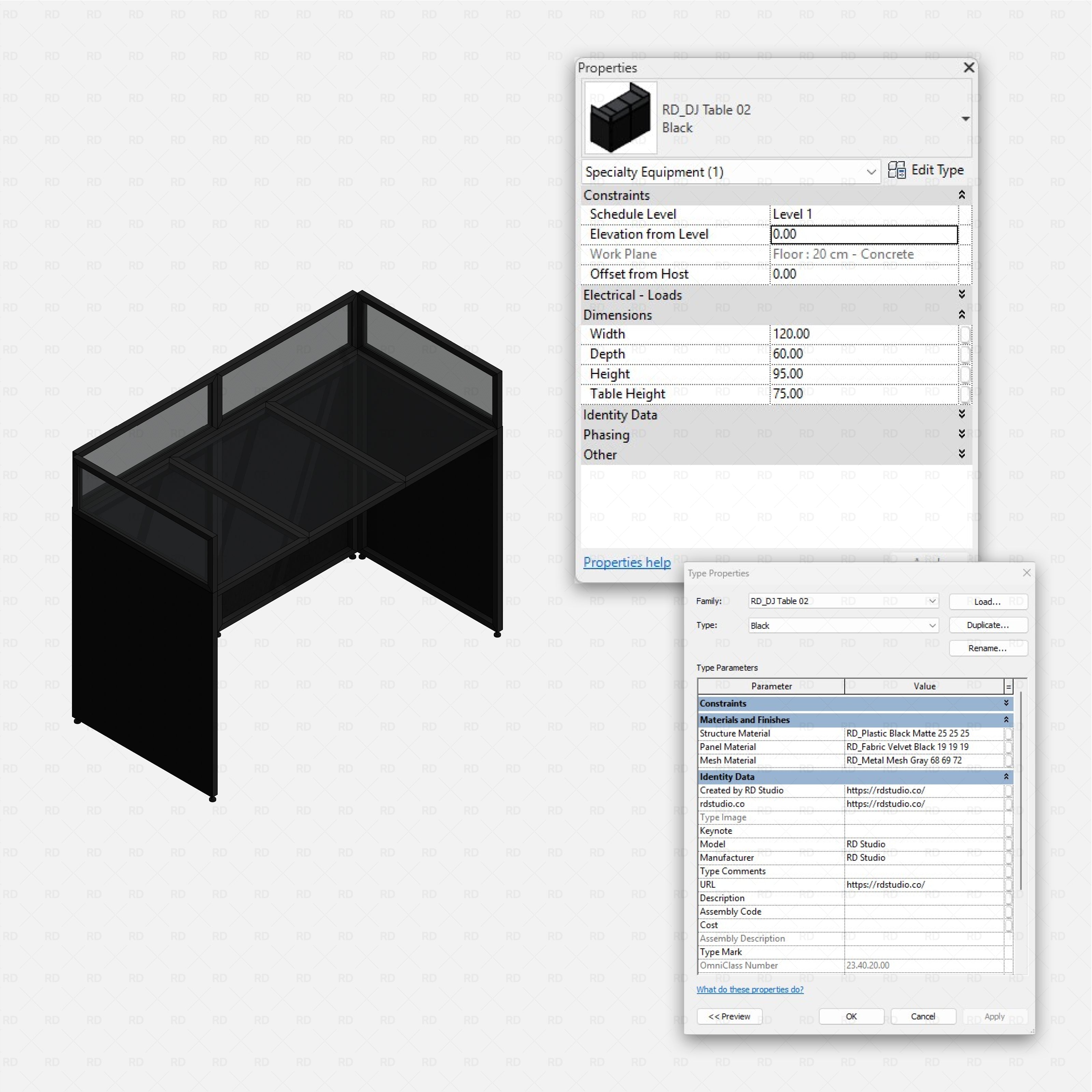1092x1092 pixels.
Task: Click the OmniClass Number value 23.40.20.00
Action: pos(924,965)
